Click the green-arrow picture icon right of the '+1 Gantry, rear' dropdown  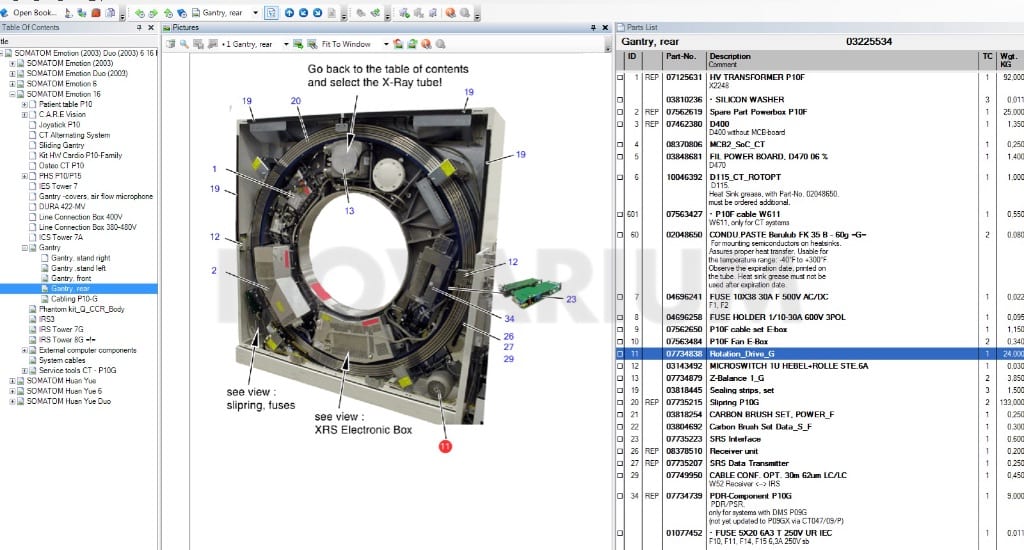298,44
